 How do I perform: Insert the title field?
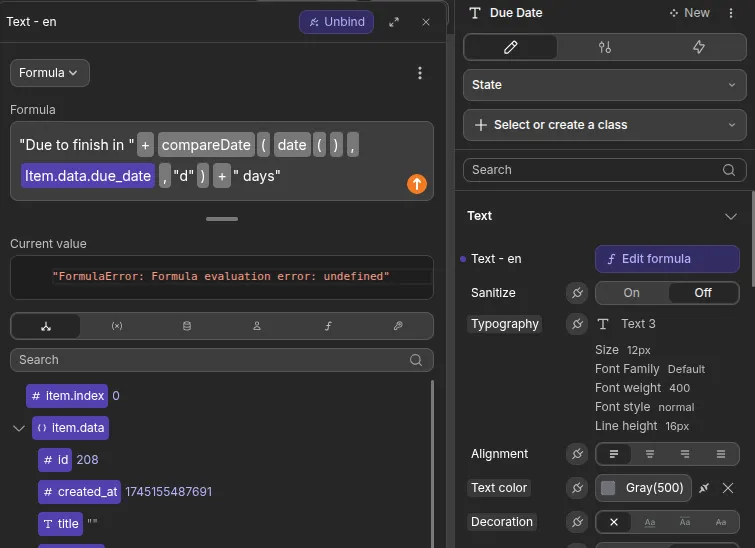[61, 524]
